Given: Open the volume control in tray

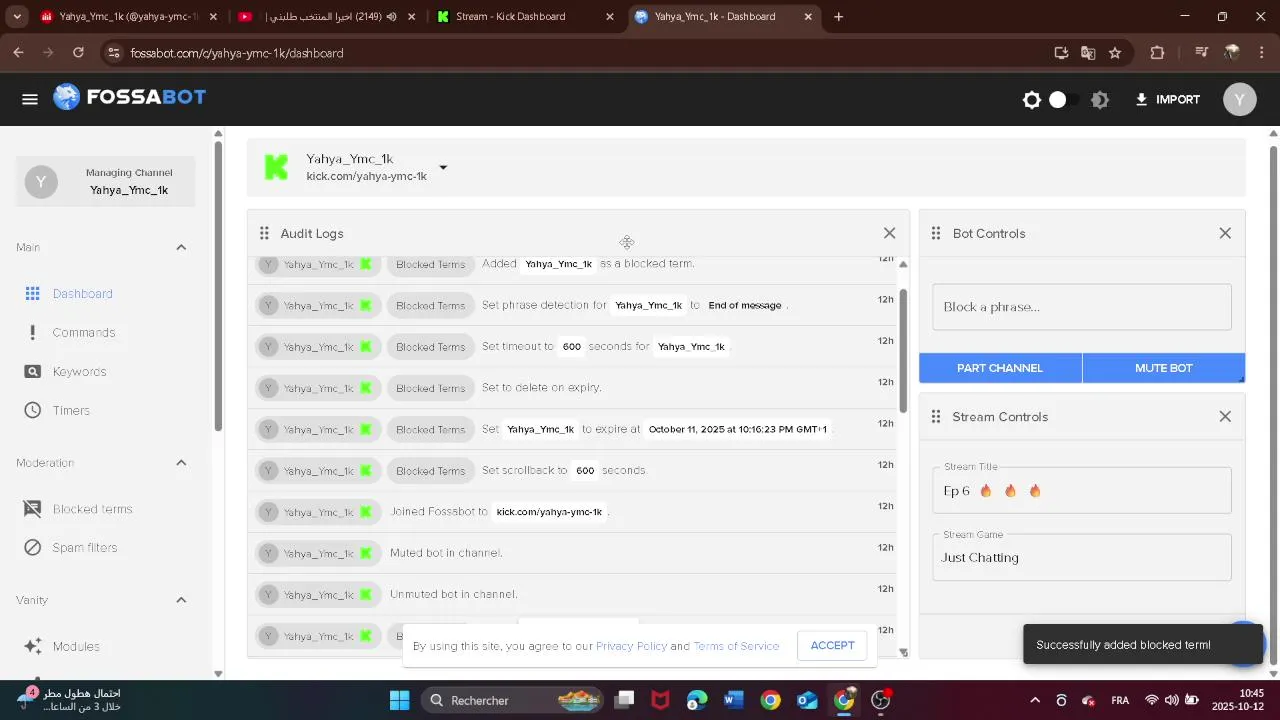Looking at the screenshot, I should (1171, 700).
